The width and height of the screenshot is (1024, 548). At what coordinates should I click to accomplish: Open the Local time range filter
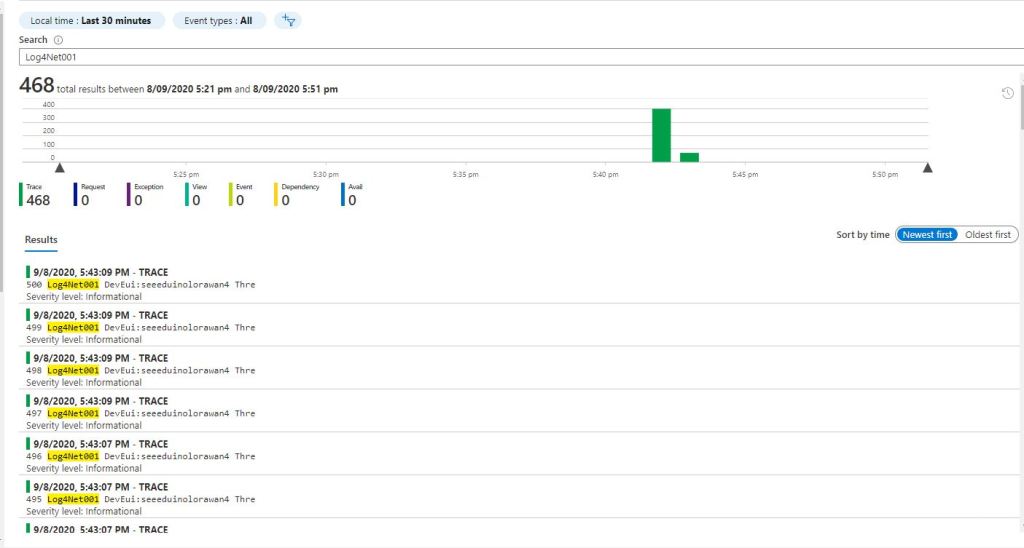tap(91, 20)
